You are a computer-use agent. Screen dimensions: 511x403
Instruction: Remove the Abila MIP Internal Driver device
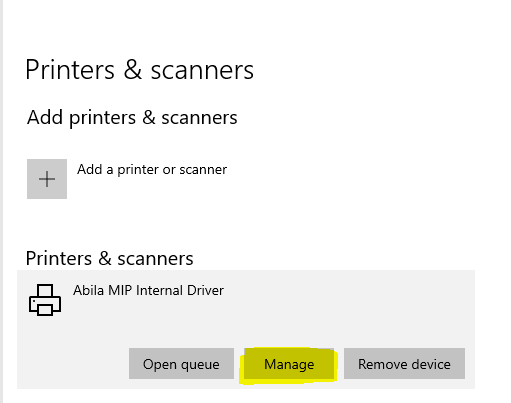click(404, 364)
